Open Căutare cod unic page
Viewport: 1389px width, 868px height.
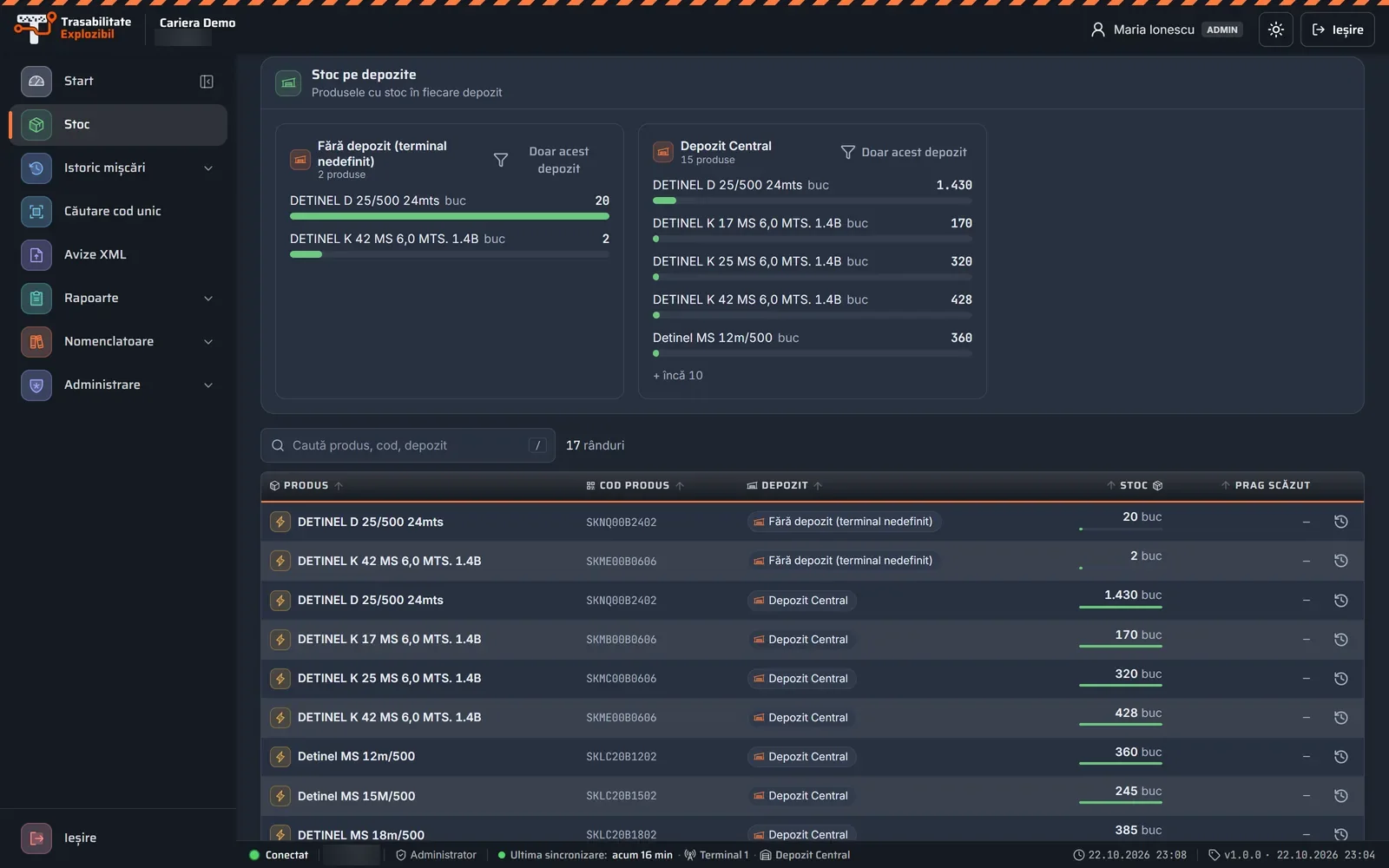[119, 212]
